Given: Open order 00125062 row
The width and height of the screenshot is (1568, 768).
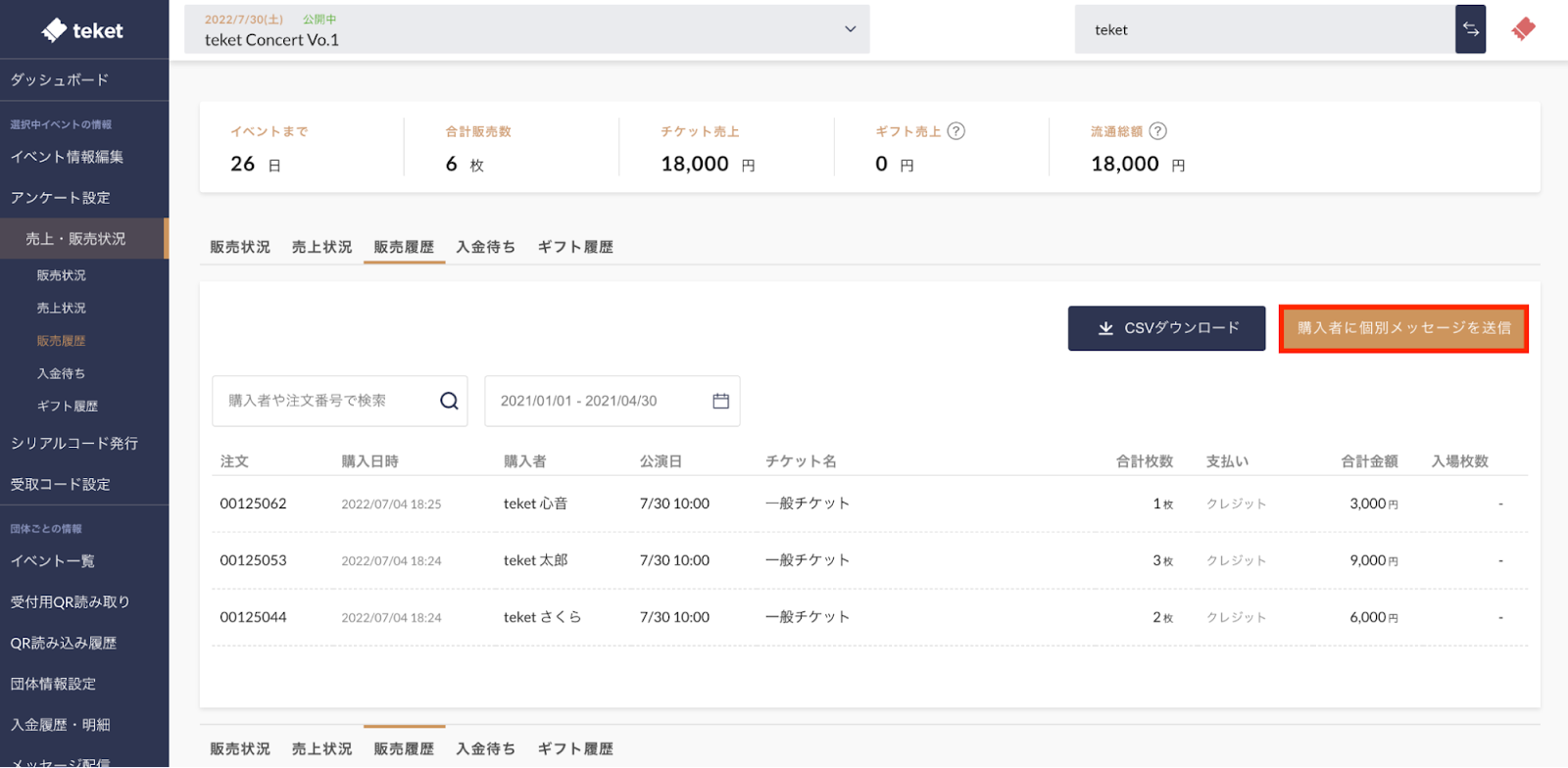Looking at the screenshot, I should coord(253,504).
